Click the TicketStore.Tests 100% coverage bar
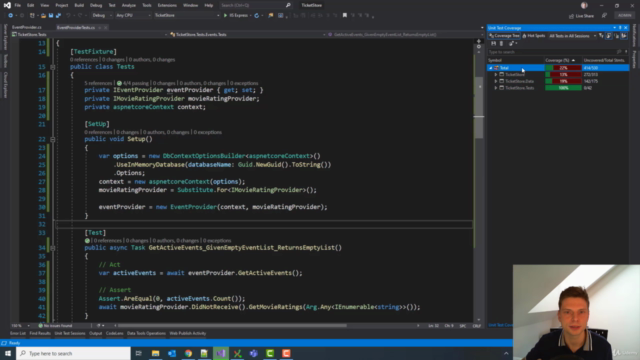 coord(563,88)
